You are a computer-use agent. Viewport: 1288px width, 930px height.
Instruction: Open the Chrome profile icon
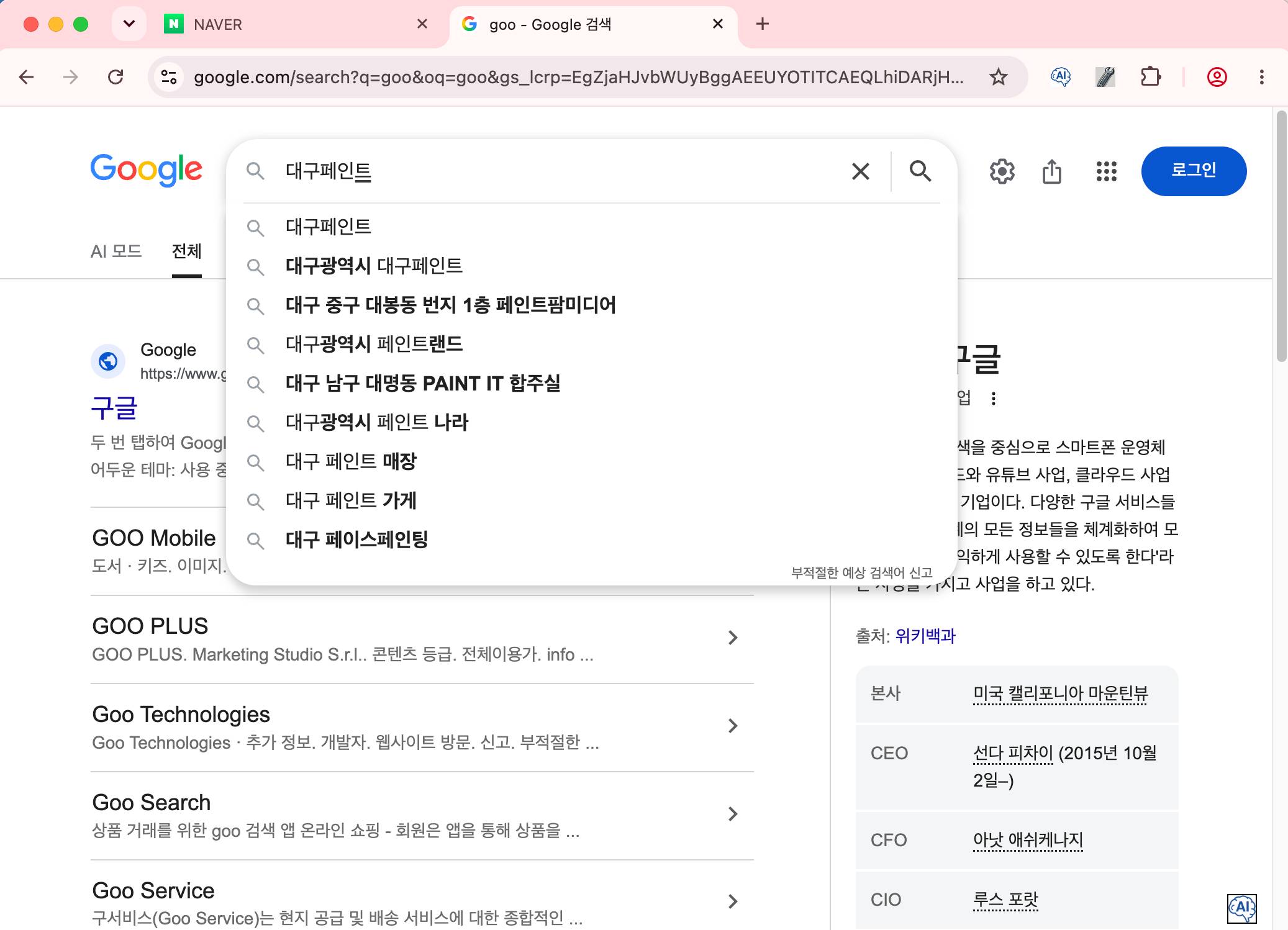click(x=1217, y=77)
